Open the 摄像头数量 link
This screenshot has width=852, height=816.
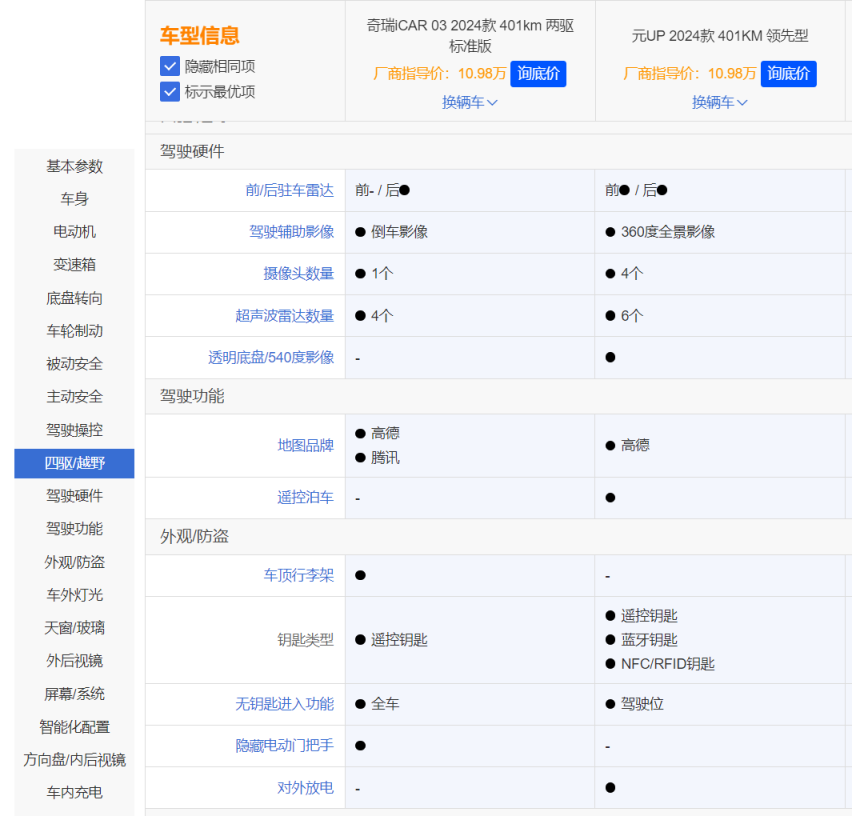[x=299, y=273]
